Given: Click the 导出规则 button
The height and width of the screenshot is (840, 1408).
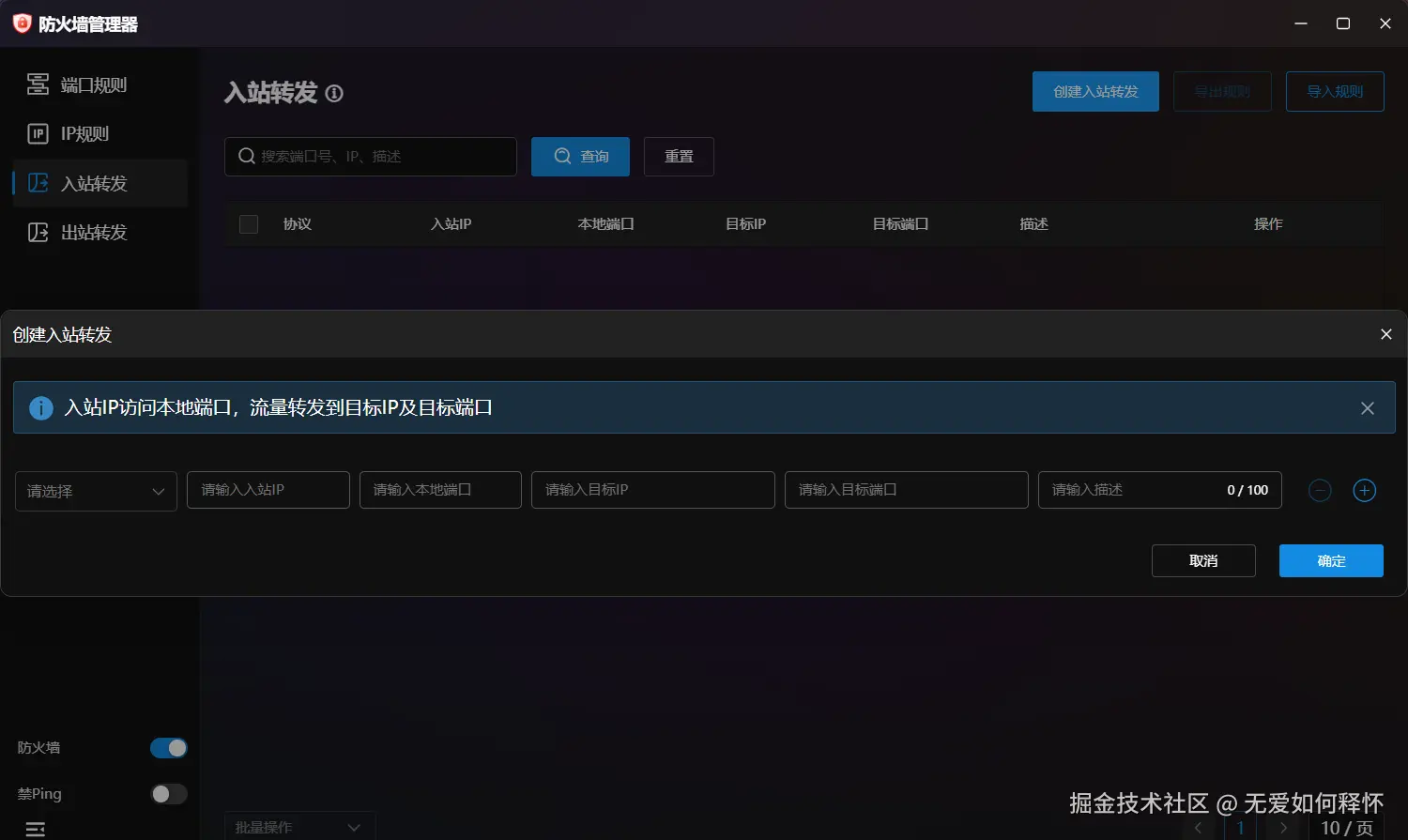Looking at the screenshot, I should click(x=1222, y=91).
